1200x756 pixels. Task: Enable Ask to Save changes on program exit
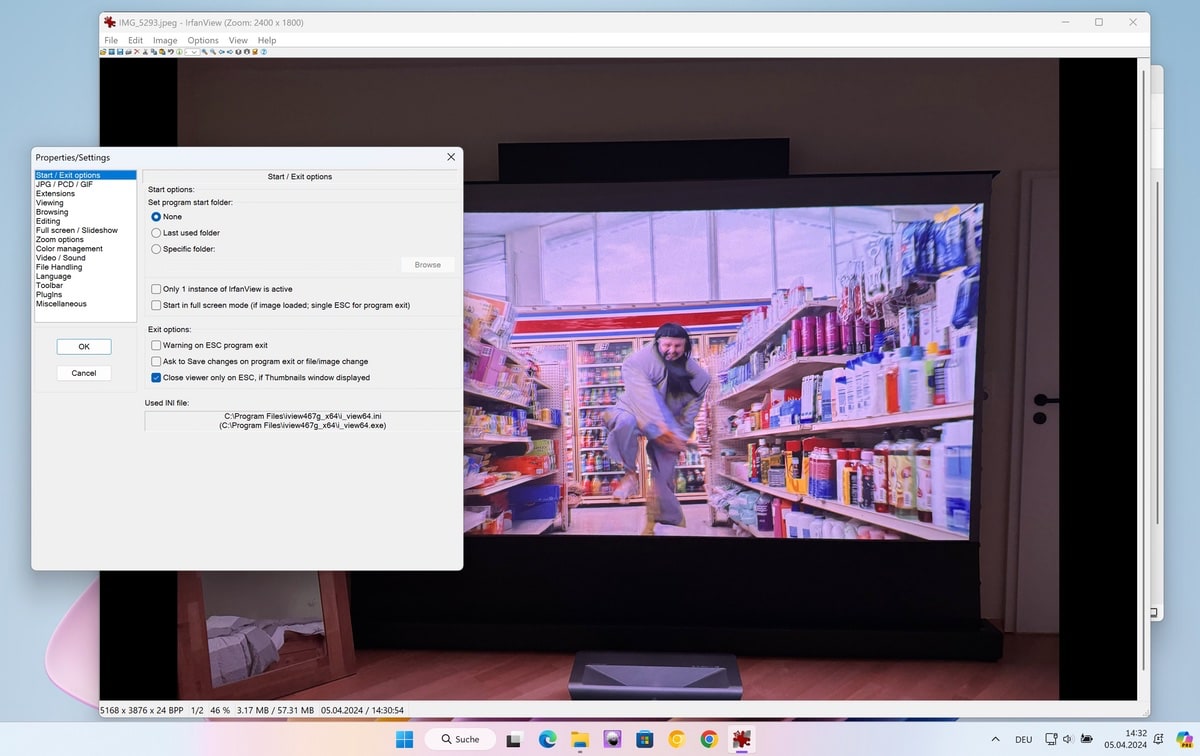[x=156, y=361]
